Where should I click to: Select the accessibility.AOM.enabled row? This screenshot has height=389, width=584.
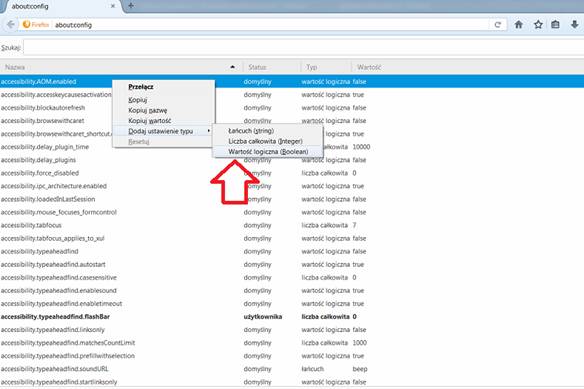coord(292,82)
